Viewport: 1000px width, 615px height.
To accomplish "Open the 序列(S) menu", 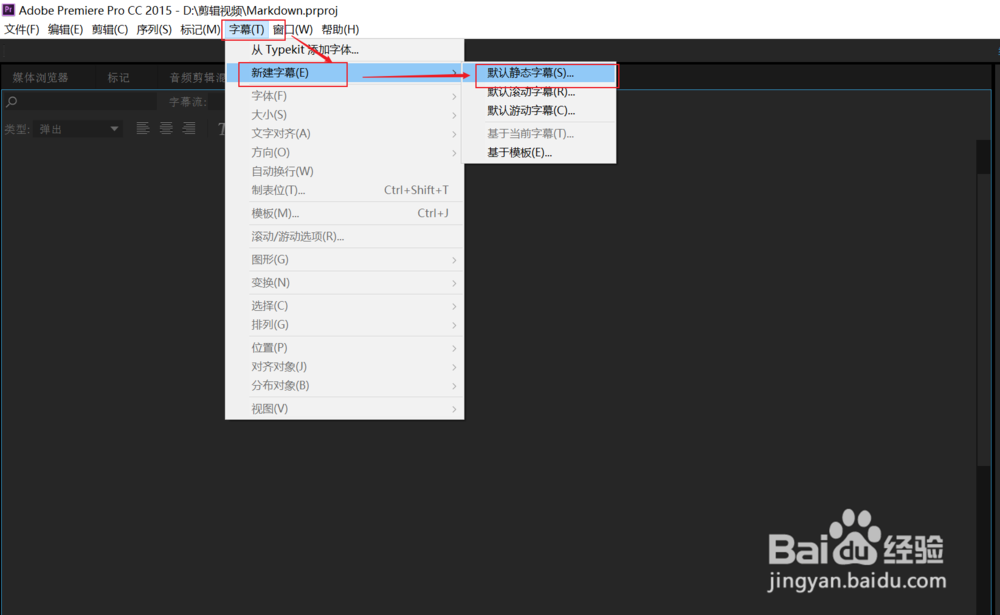I will (x=154, y=29).
